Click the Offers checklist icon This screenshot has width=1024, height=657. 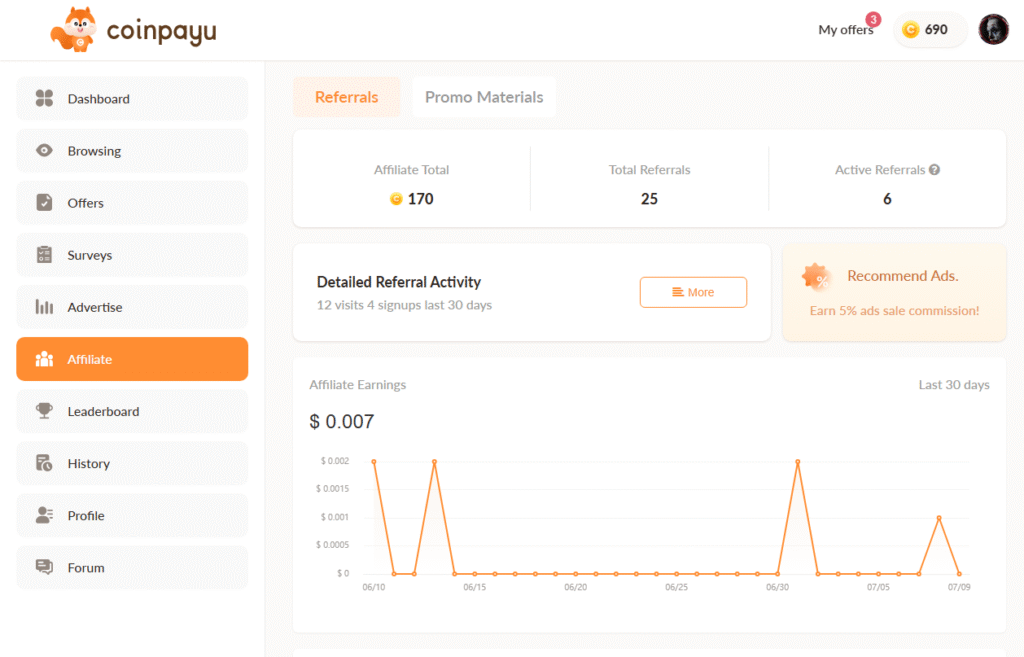click(44, 202)
